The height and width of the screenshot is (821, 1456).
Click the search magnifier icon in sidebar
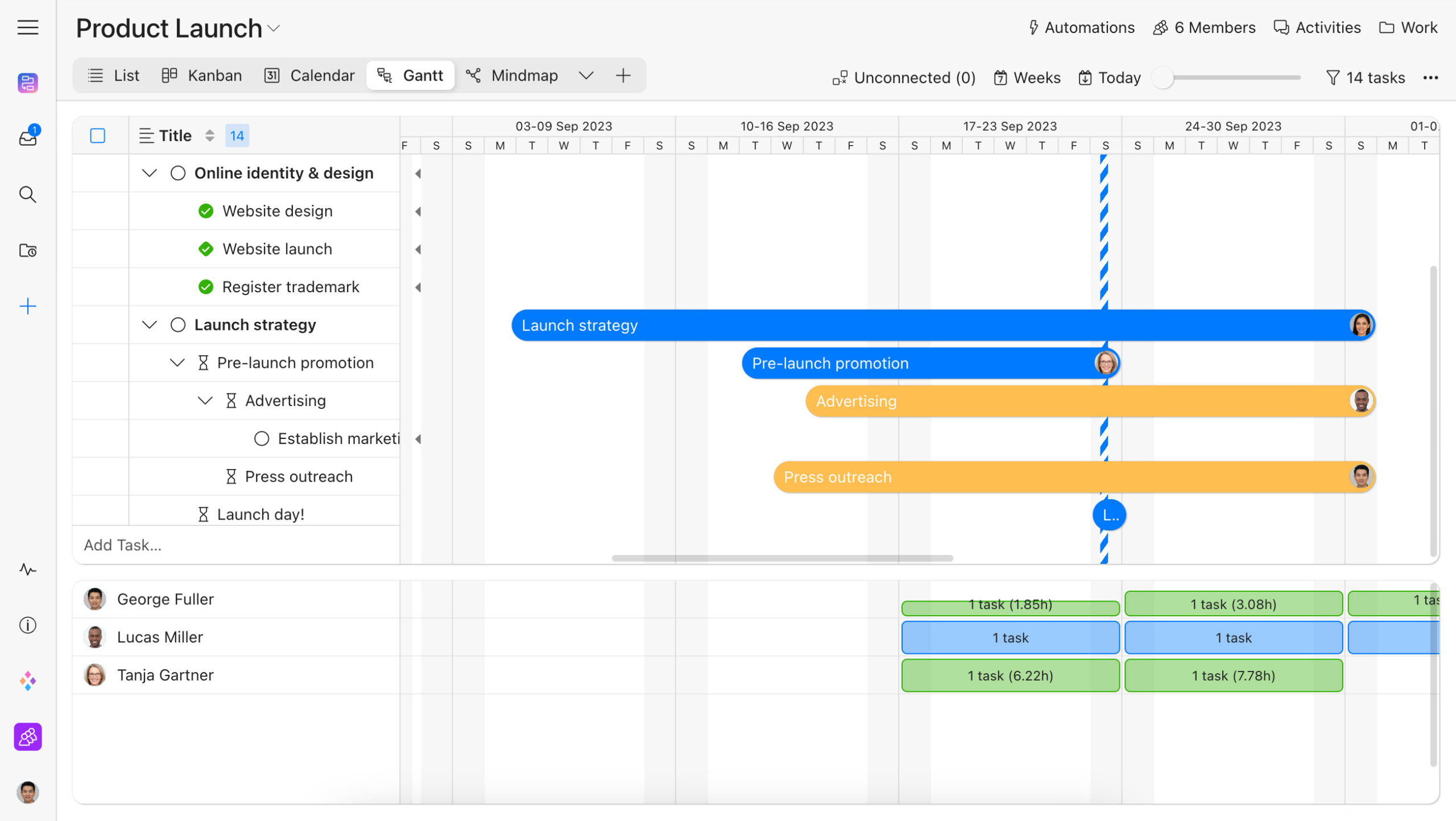(27, 194)
